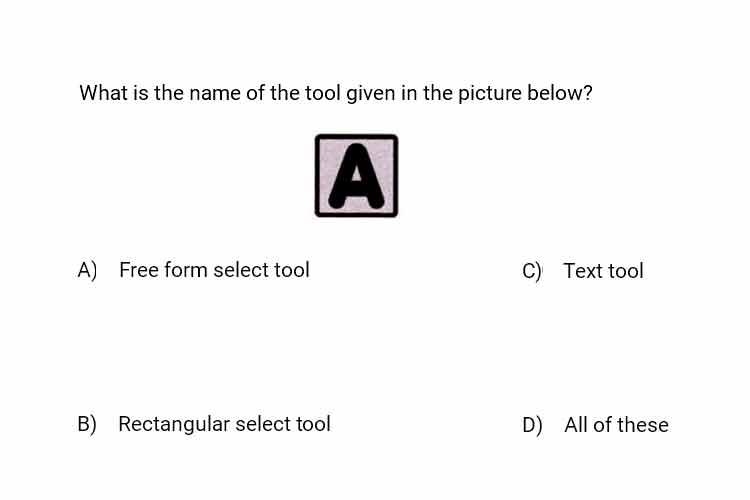Click the 'Text tool' answer text
This screenshot has width=750, height=500.
pyautogui.click(x=604, y=271)
